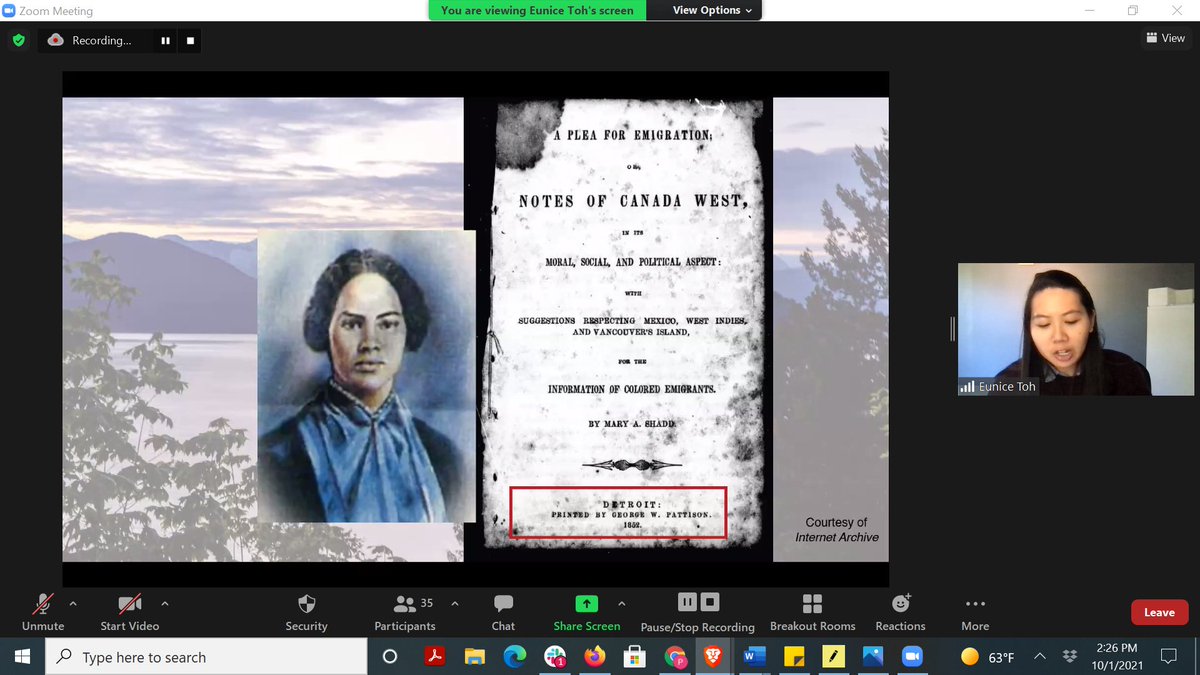Stop recording from top-left indicator
The height and width of the screenshot is (675, 1200).
(190, 41)
